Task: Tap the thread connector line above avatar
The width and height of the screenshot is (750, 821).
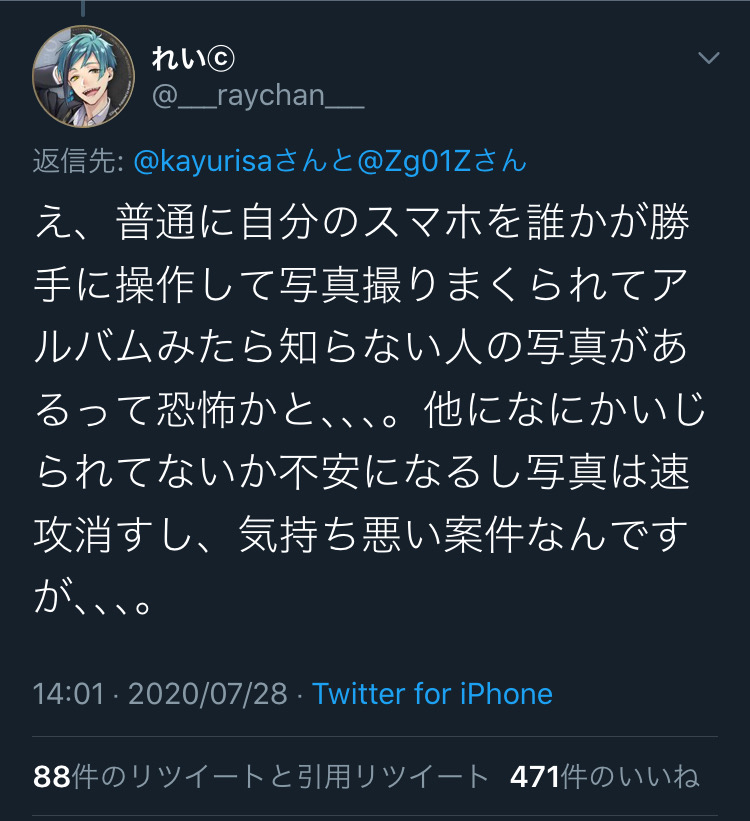Action: pos(83,8)
